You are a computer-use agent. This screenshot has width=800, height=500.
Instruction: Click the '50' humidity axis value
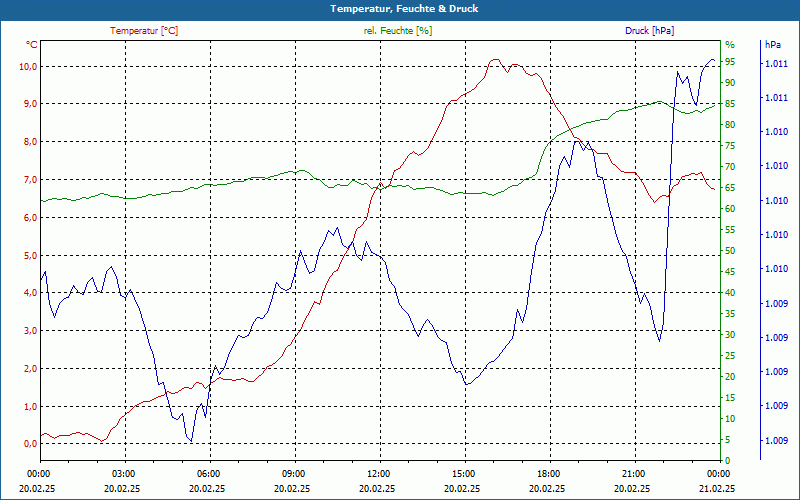point(730,251)
